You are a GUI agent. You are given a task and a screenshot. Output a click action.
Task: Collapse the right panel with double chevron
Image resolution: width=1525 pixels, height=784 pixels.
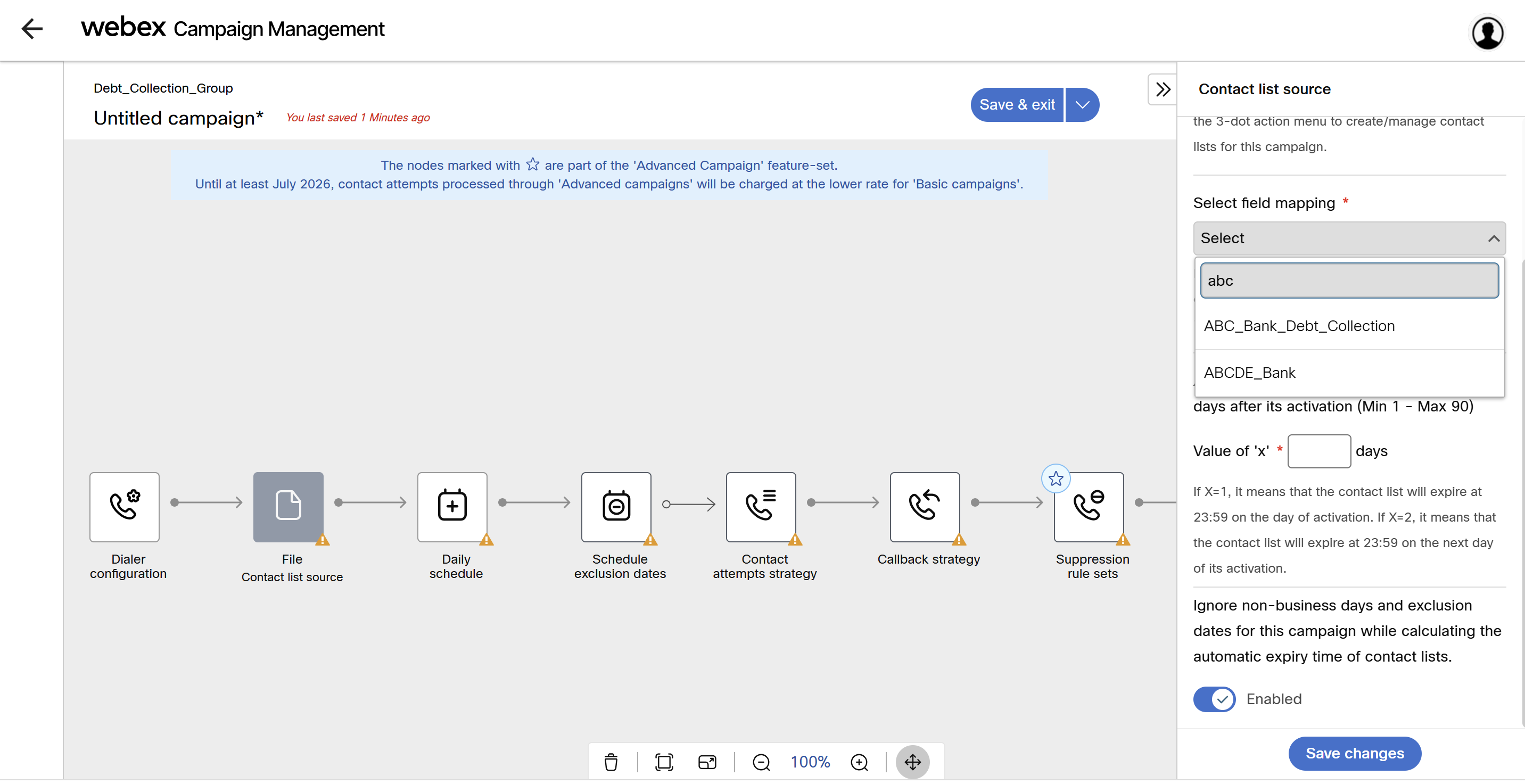coord(1162,89)
